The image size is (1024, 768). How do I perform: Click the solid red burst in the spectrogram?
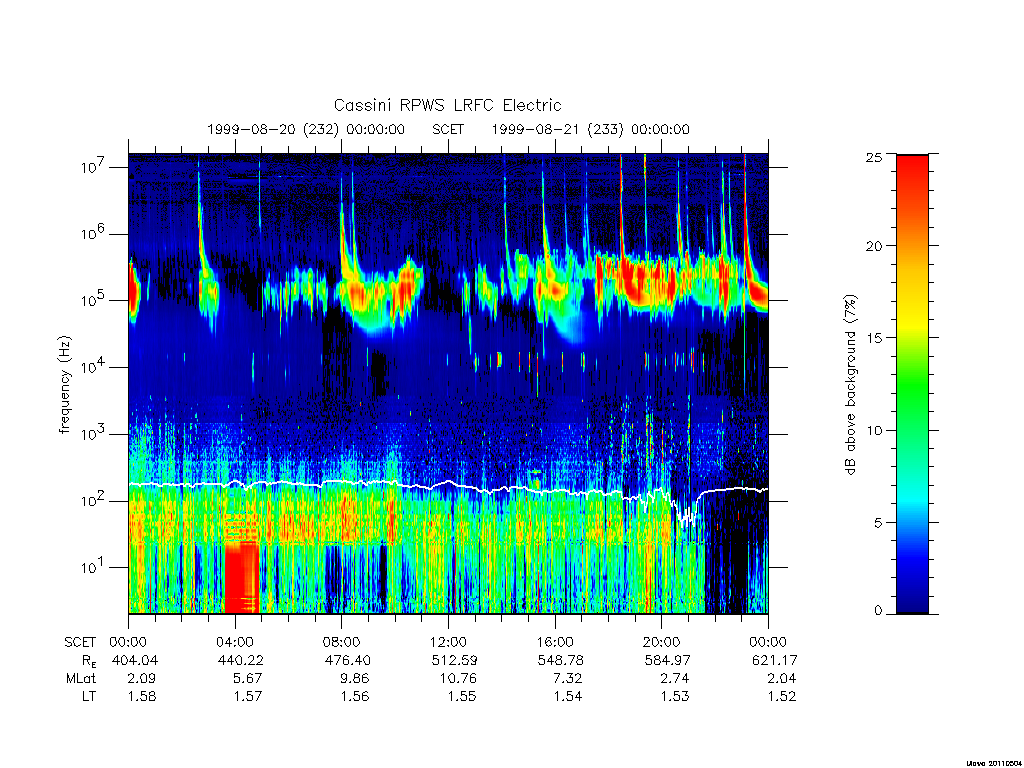pyautogui.click(x=242, y=577)
